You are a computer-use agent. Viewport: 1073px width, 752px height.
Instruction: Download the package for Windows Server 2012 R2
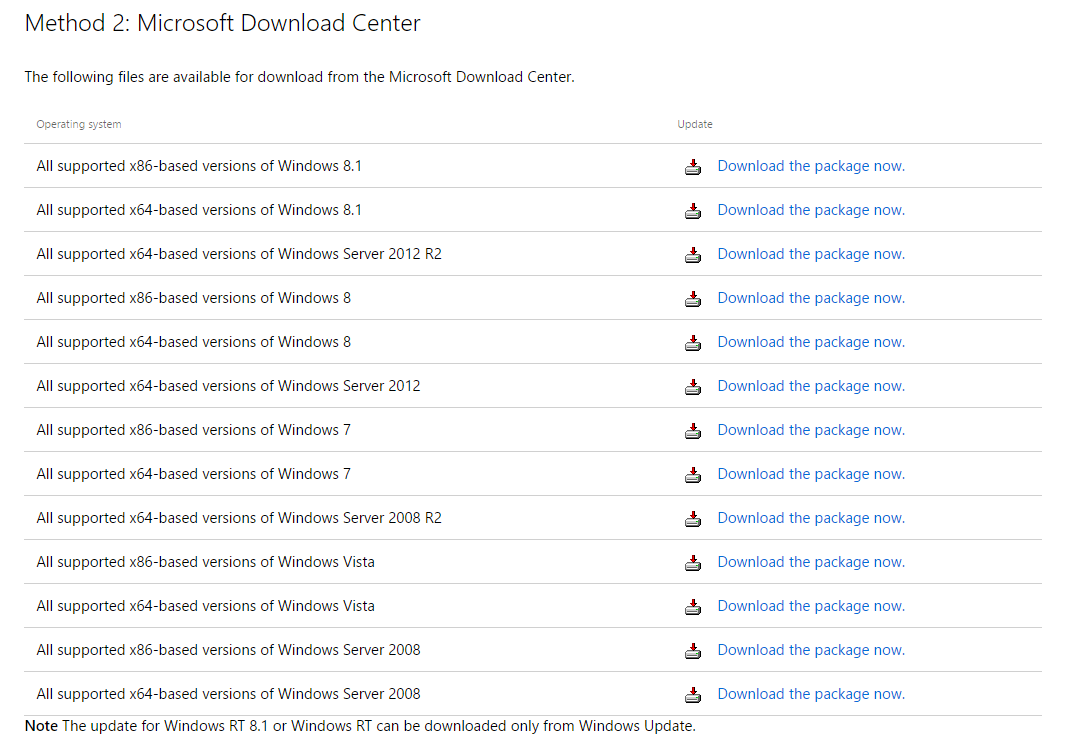[x=810, y=254]
